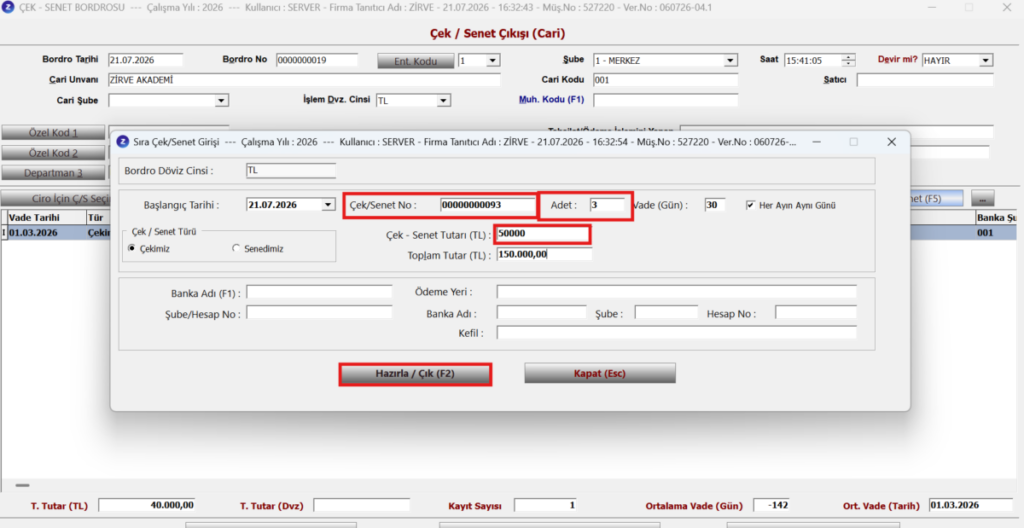
Task: Select grid row with date 01.03.2026
Action: pyautogui.click(x=55, y=233)
